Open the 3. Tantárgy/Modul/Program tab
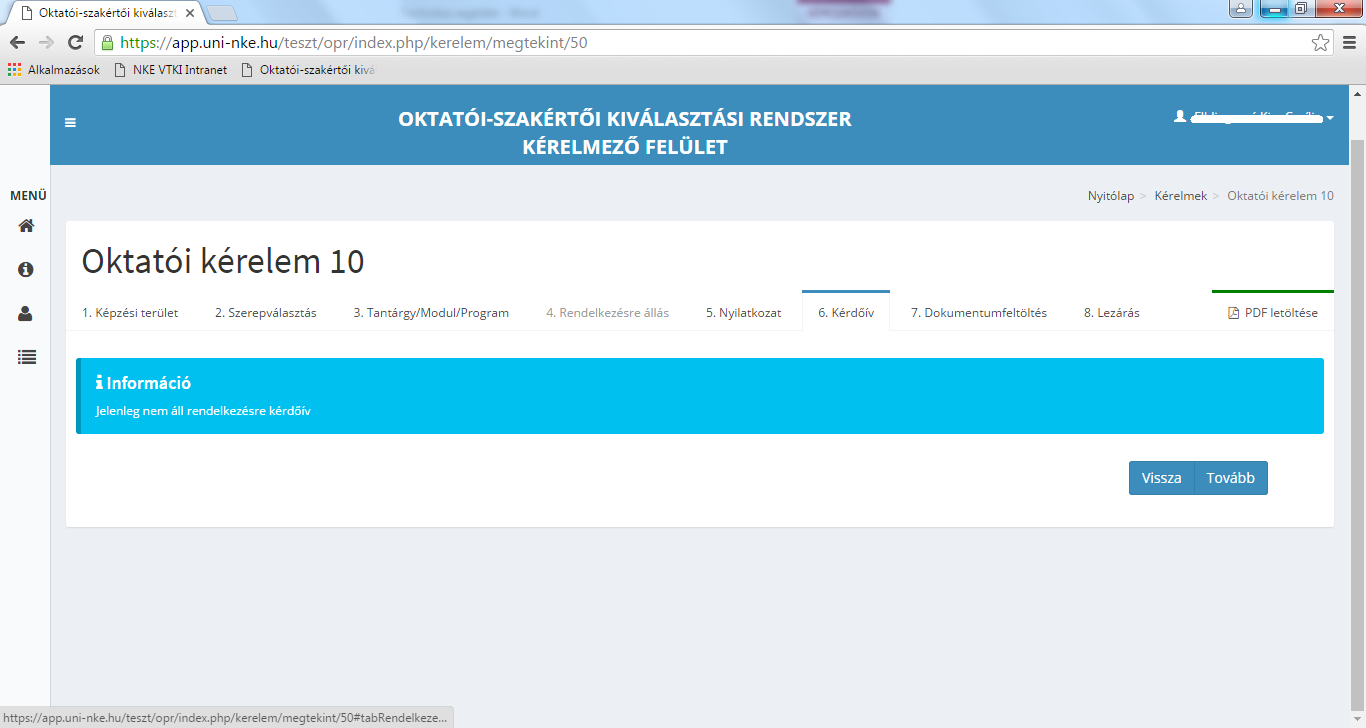1366x728 pixels. 431,313
